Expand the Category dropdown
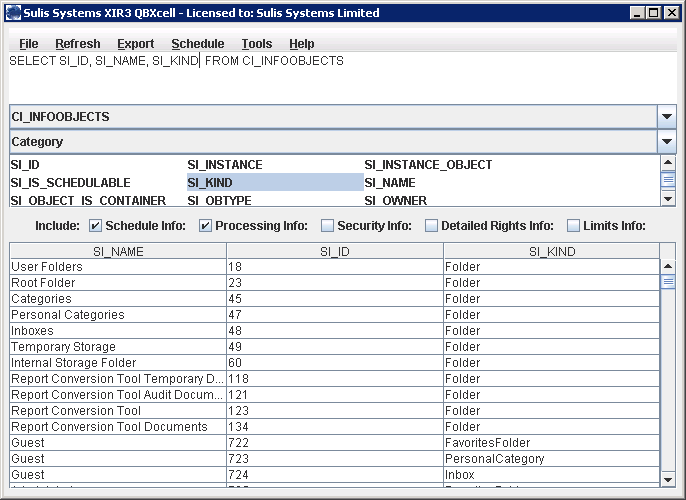Viewport: 686px width, 500px height. 667,142
